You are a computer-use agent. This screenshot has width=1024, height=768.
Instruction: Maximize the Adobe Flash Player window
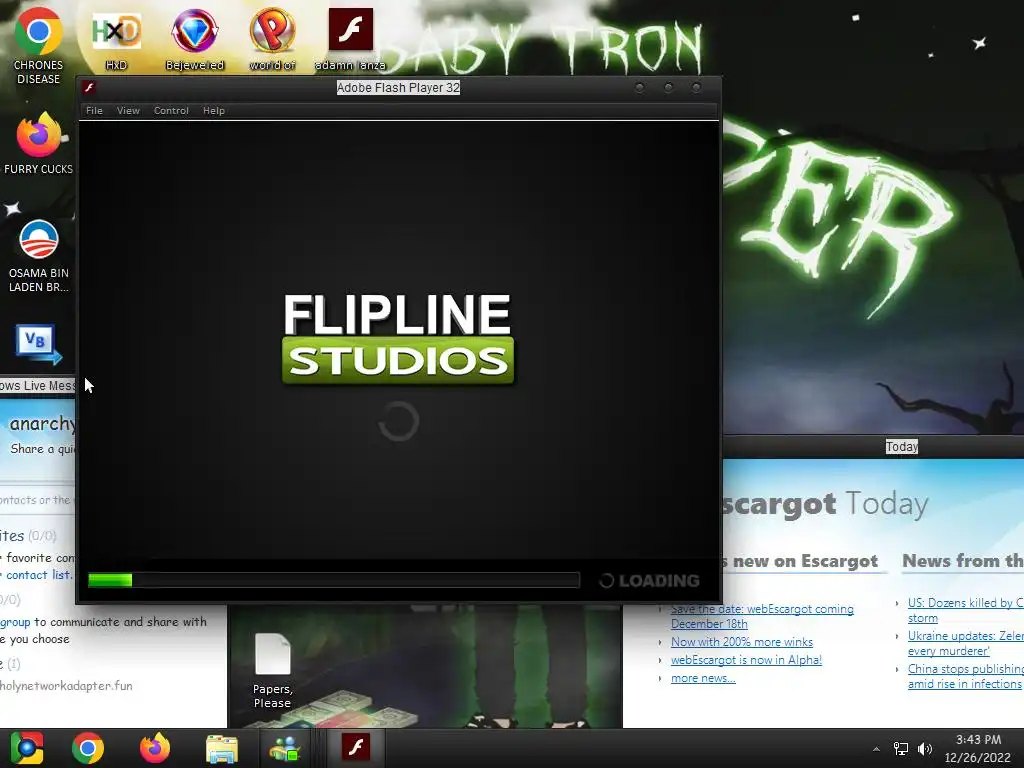(668, 88)
